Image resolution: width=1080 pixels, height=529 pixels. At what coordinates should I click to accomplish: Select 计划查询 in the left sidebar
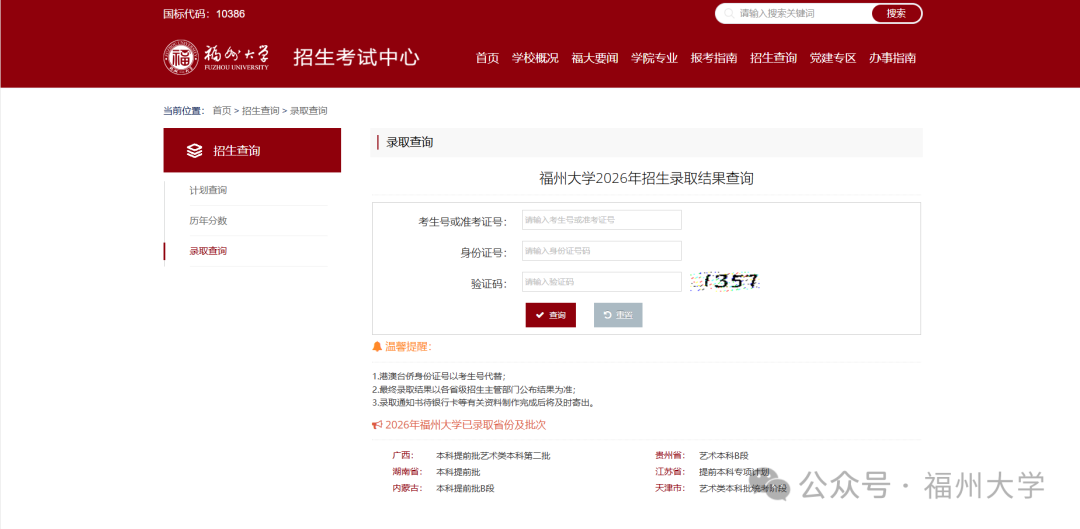coord(208,190)
